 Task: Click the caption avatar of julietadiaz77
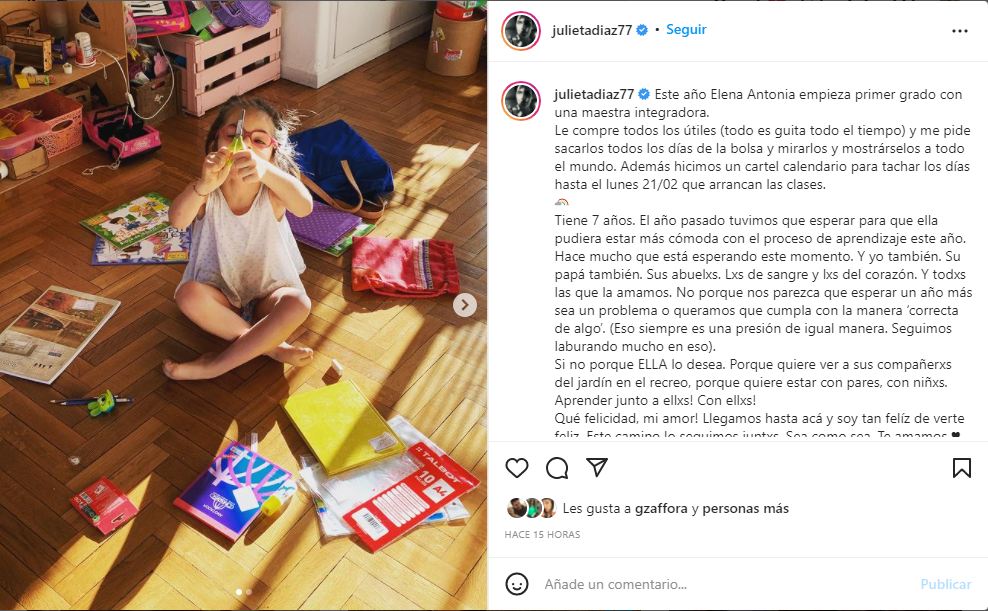point(521,100)
